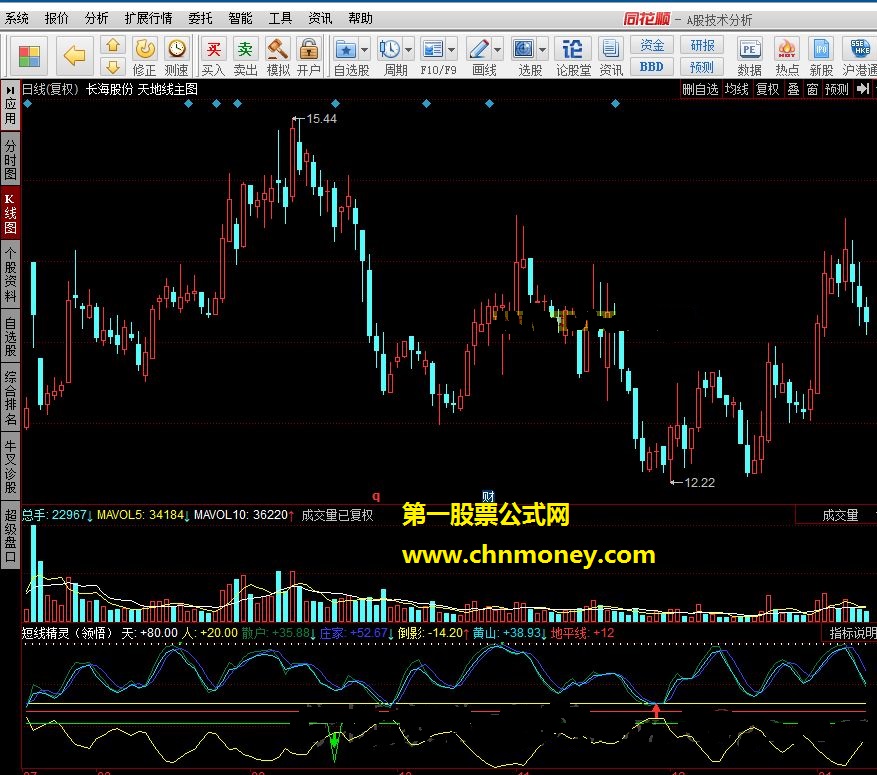Viewport: 877px width, 775px height.
Task: Expand the F10/F9 dropdown arrow
Action: pyautogui.click(x=451, y=50)
